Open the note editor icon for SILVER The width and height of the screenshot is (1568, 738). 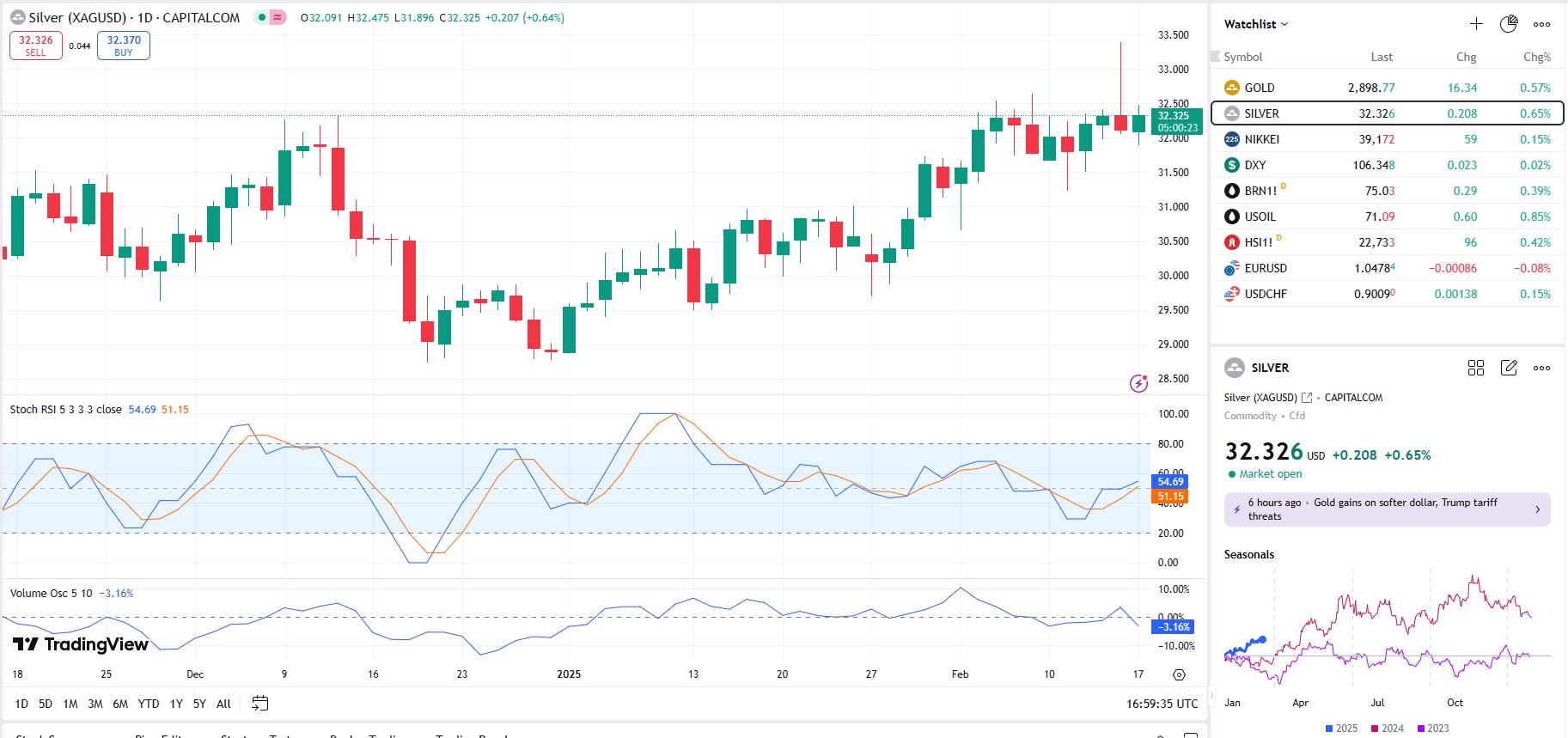click(x=1509, y=368)
